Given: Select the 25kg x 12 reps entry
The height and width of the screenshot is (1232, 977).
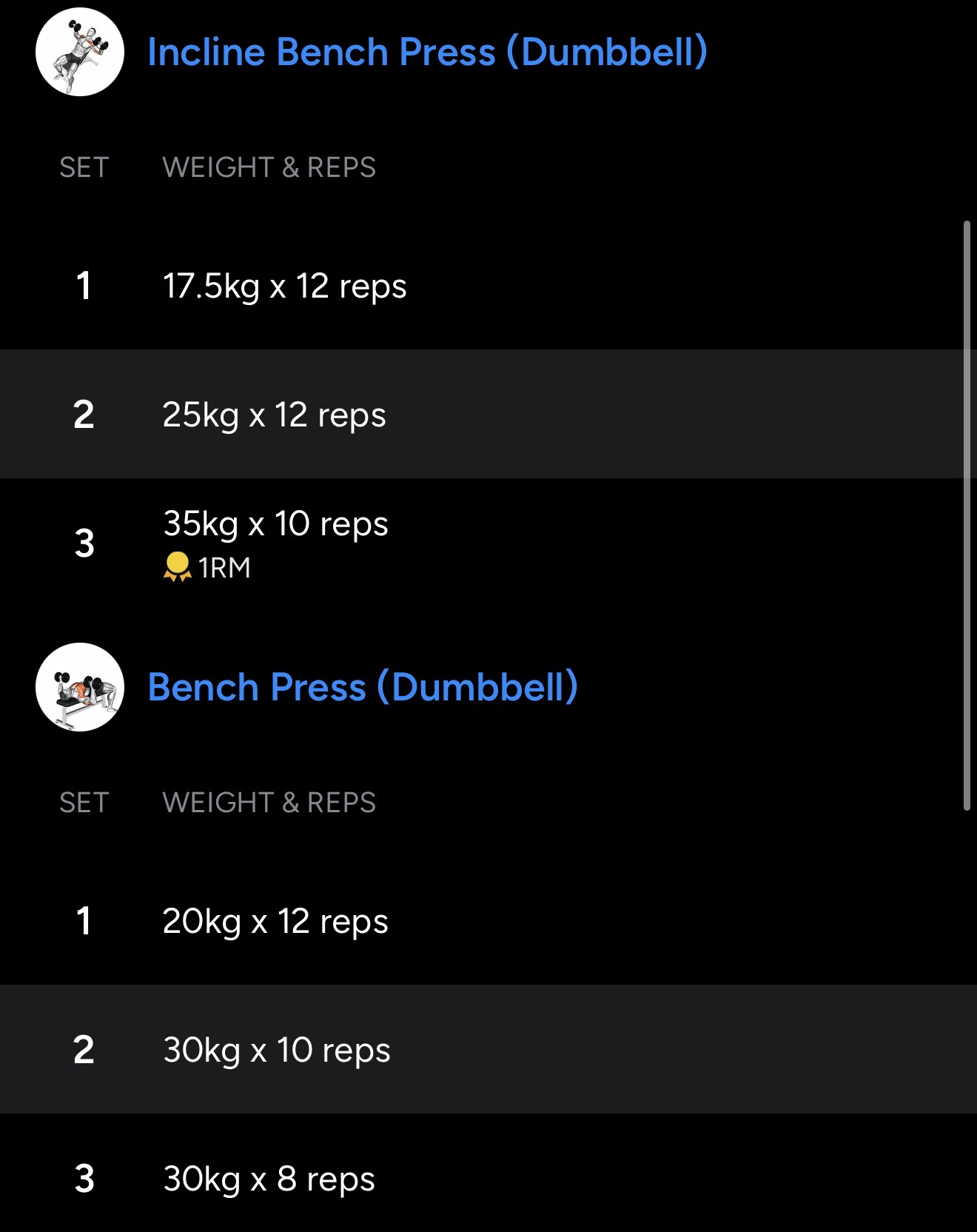Looking at the screenshot, I should [274, 415].
